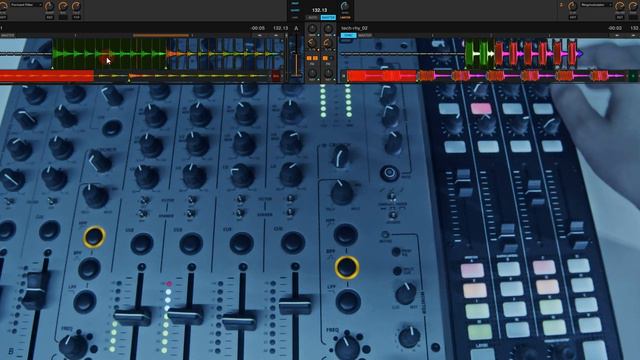Image resolution: width=640 pixels, height=360 pixels.
Task: Click the right deck remaining time -00:03
Action: click(615, 28)
